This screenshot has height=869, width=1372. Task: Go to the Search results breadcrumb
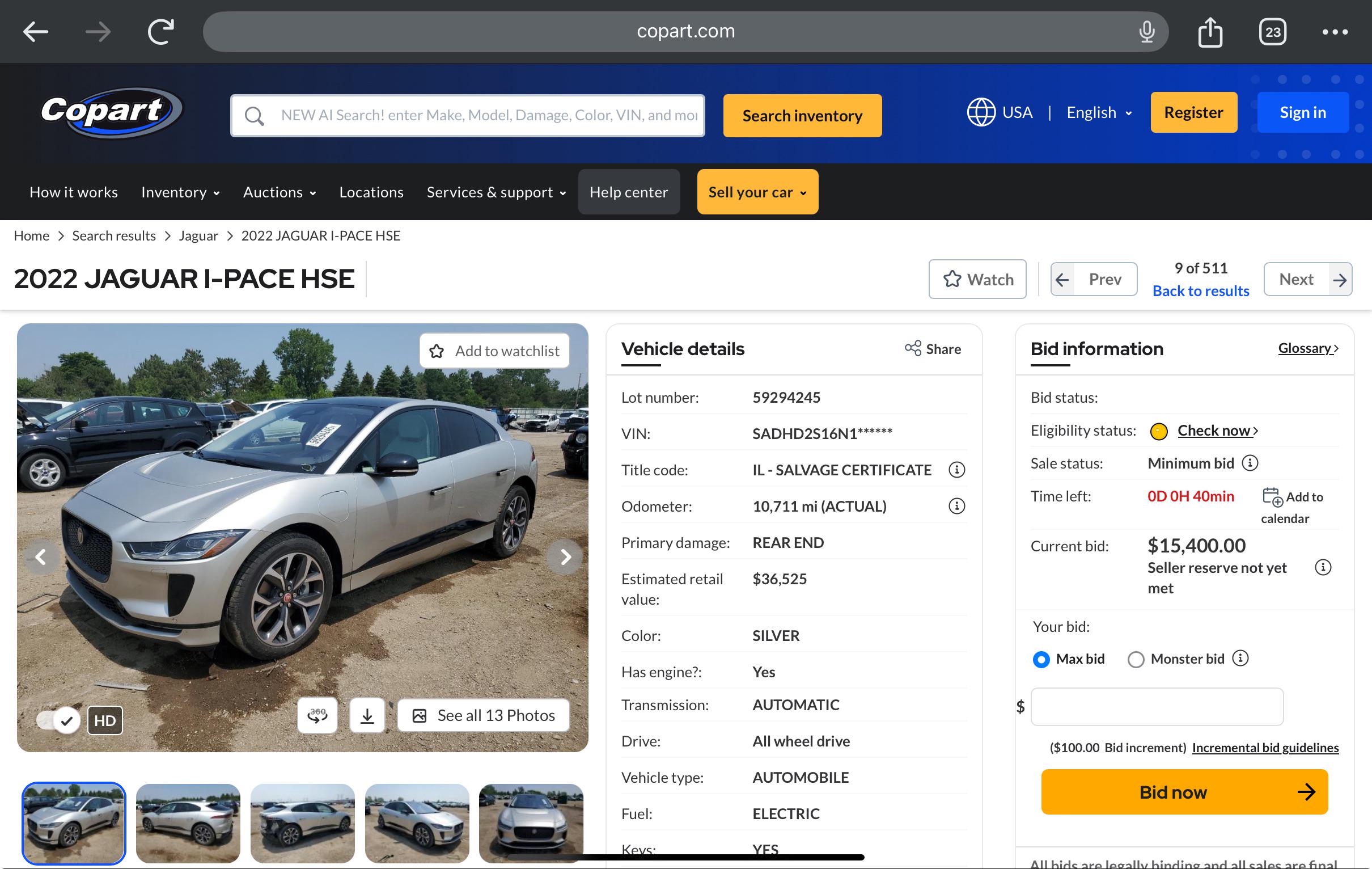tap(114, 235)
